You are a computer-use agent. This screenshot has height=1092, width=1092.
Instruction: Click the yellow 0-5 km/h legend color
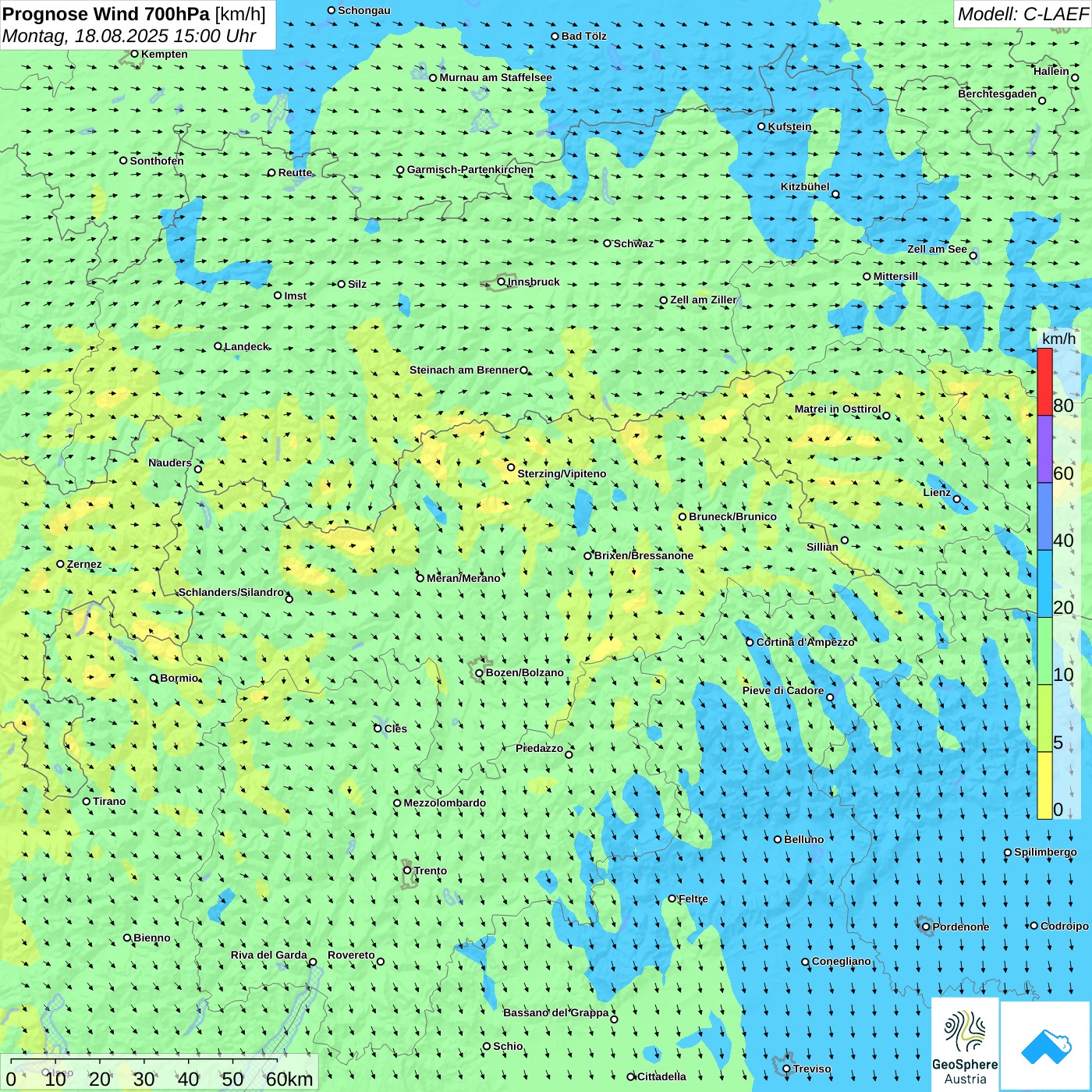click(1044, 785)
